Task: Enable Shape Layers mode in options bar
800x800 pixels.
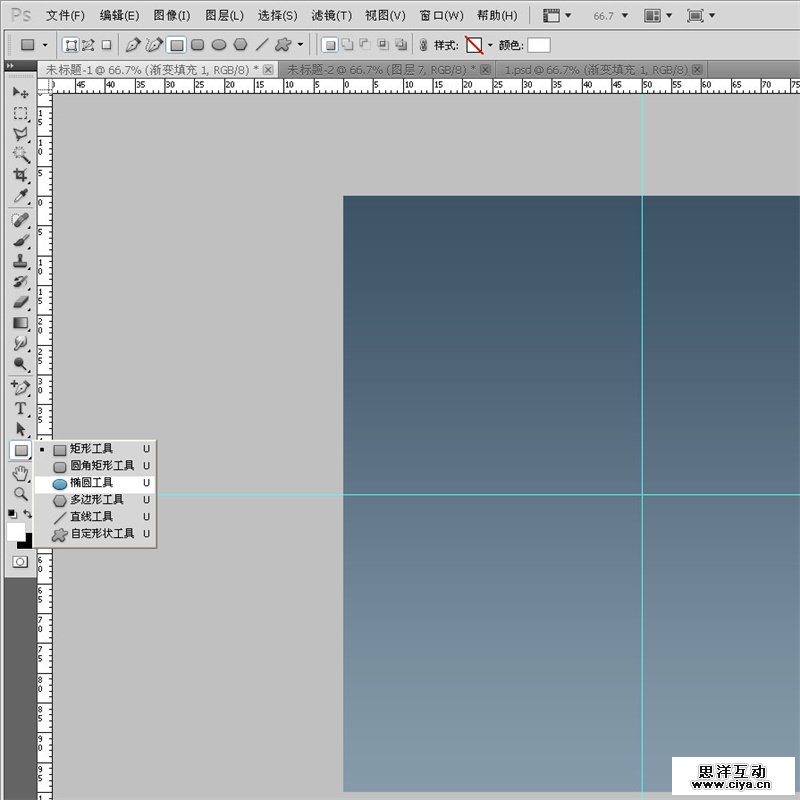Action: [x=71, y=45]
